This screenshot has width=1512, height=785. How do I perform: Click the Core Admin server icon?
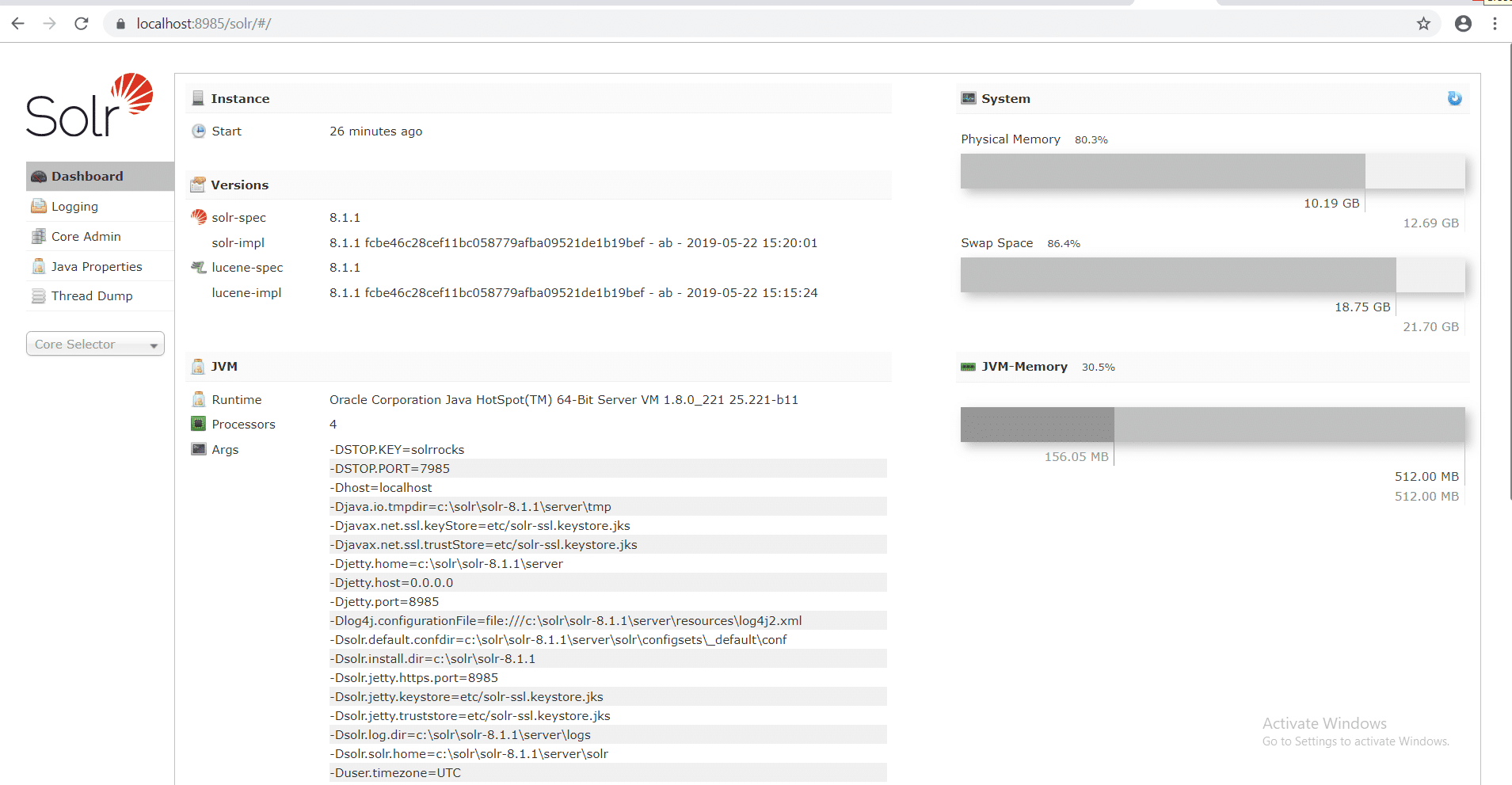pos(39,236)
